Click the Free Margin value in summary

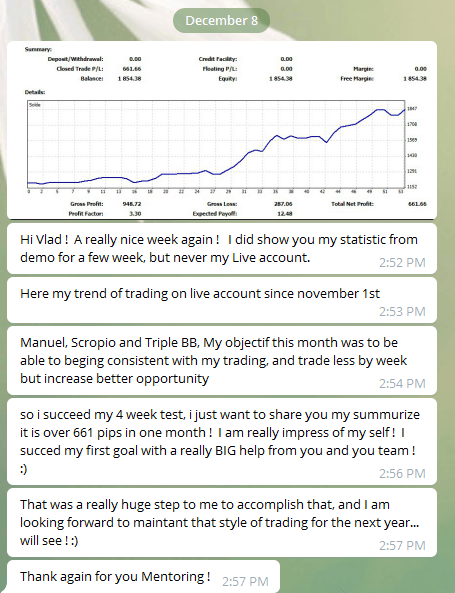[415, 79]
